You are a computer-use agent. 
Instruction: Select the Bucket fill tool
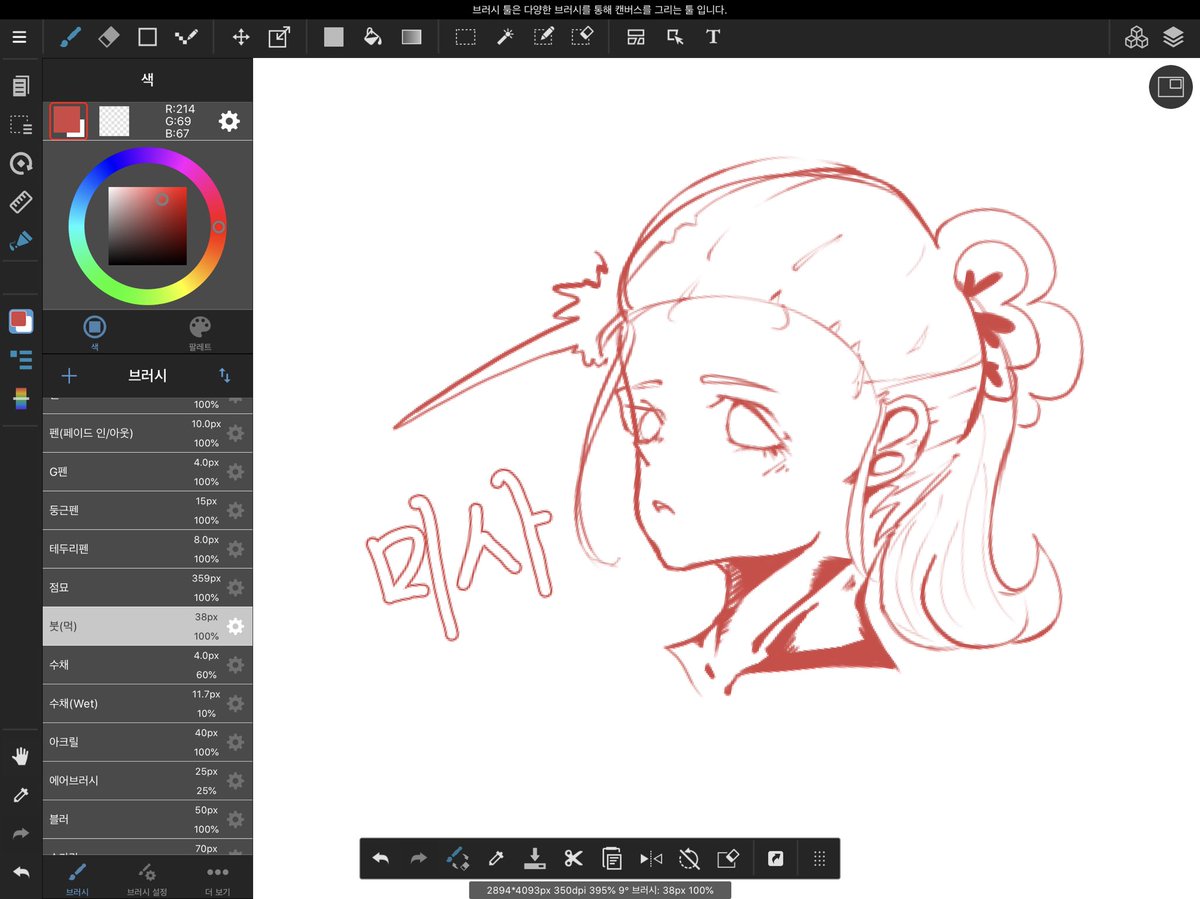[x=373, y=37]
